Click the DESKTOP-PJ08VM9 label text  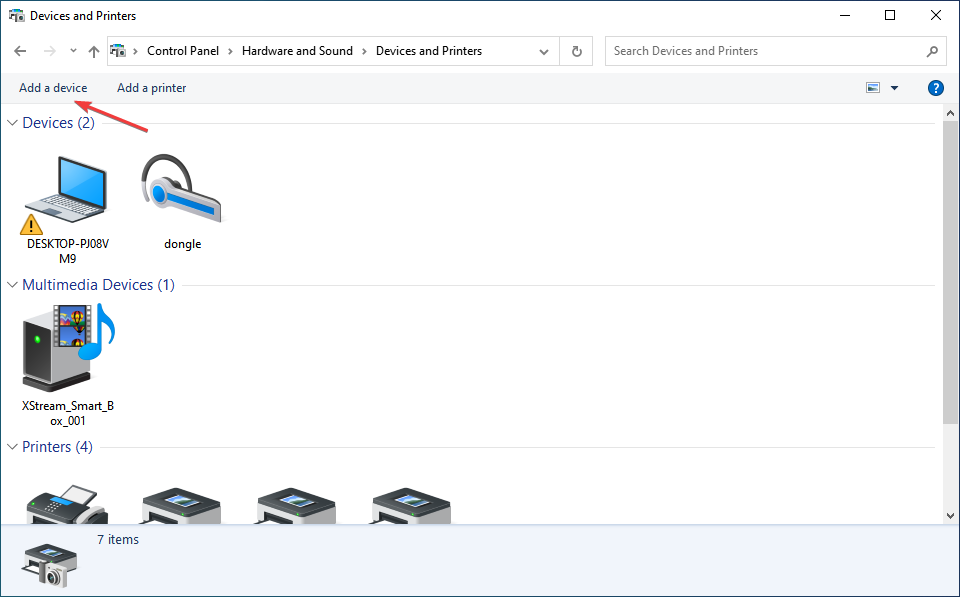(68, 251)
